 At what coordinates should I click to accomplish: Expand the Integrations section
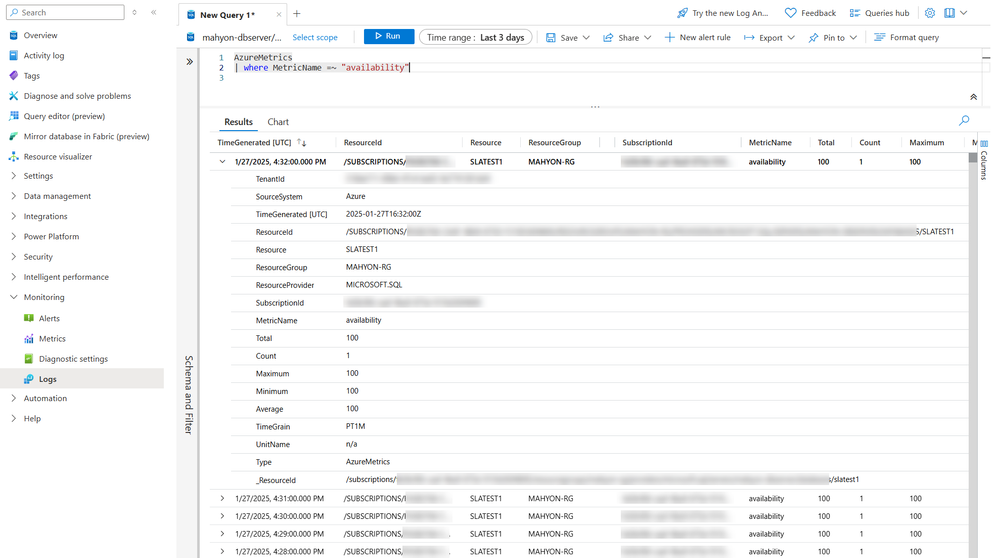[13, 217]
